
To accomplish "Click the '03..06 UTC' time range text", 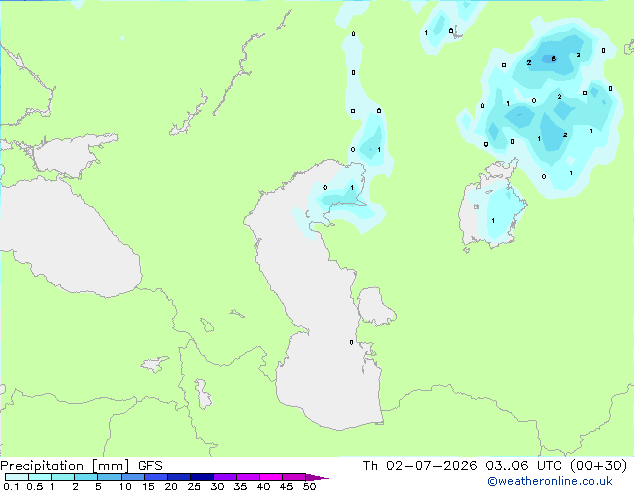I will click(x=524, y=466).
